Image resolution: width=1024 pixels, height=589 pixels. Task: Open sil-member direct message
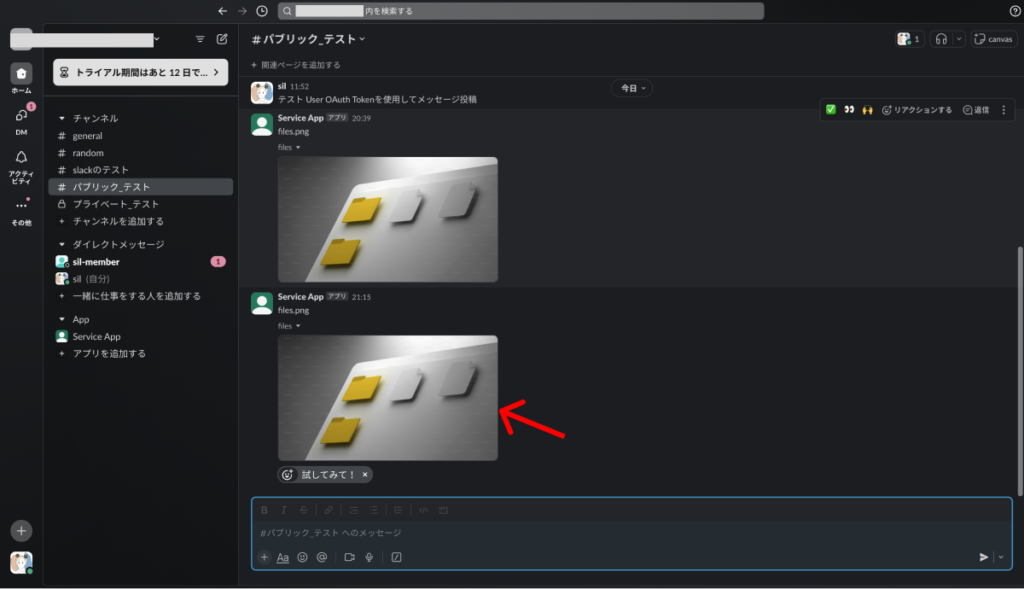(96, 262)
